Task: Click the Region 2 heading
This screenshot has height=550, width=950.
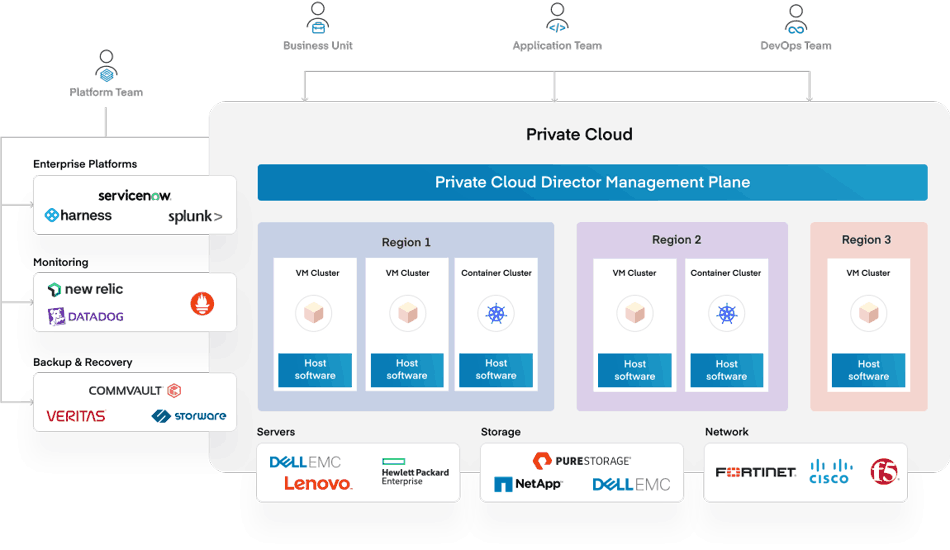Action: pyautogui.click(x=676, y=240)
